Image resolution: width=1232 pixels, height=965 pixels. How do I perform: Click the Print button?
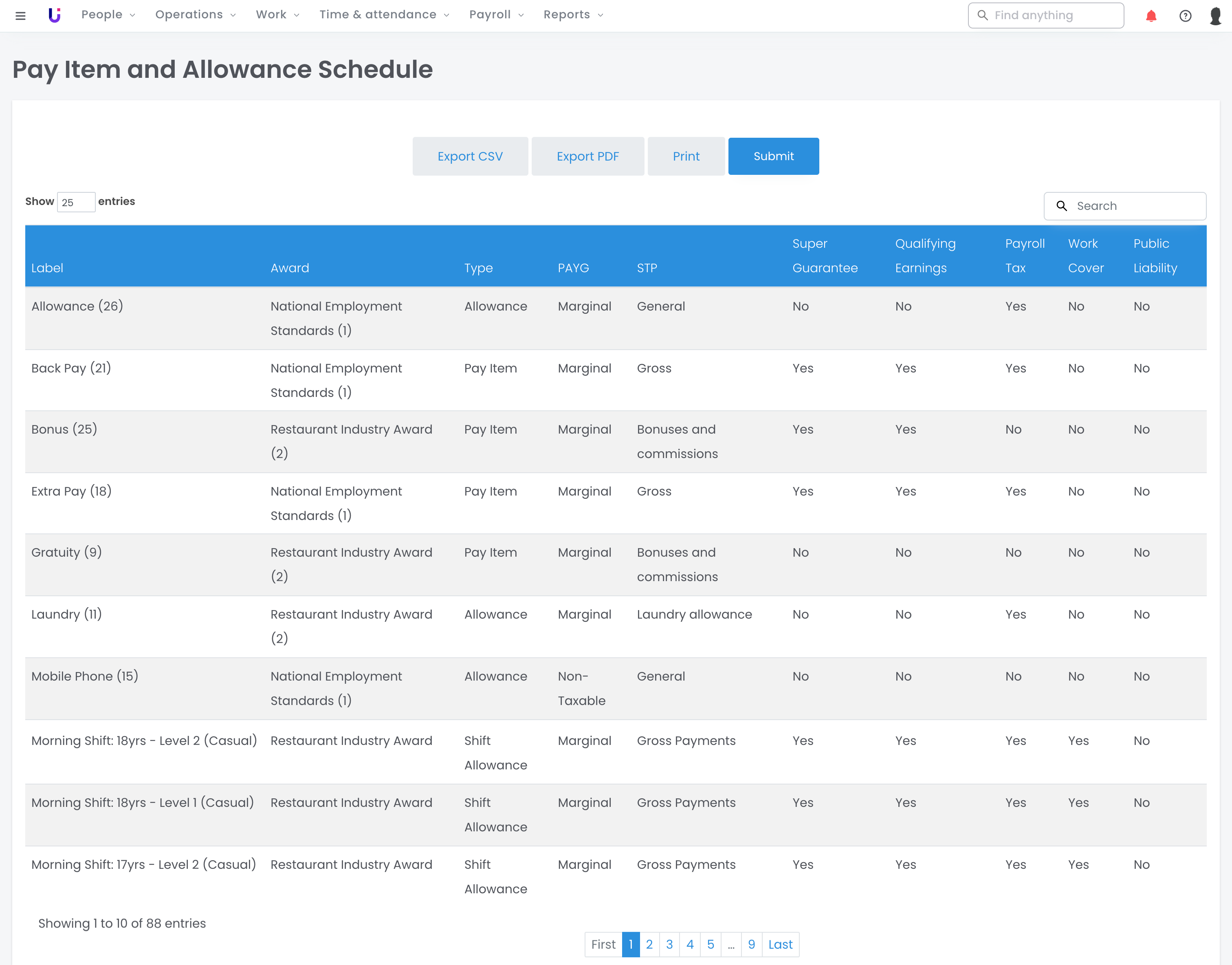click(686, 156)
